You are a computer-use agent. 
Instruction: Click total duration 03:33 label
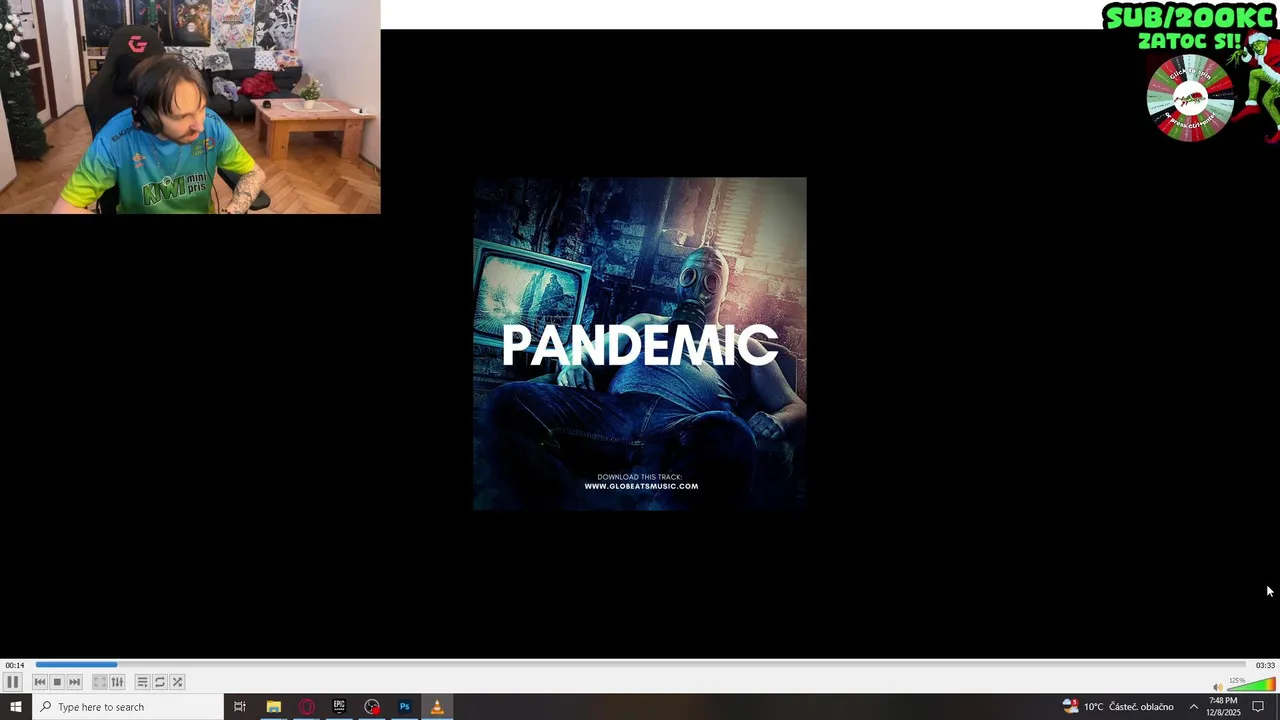coord(1265,665)
